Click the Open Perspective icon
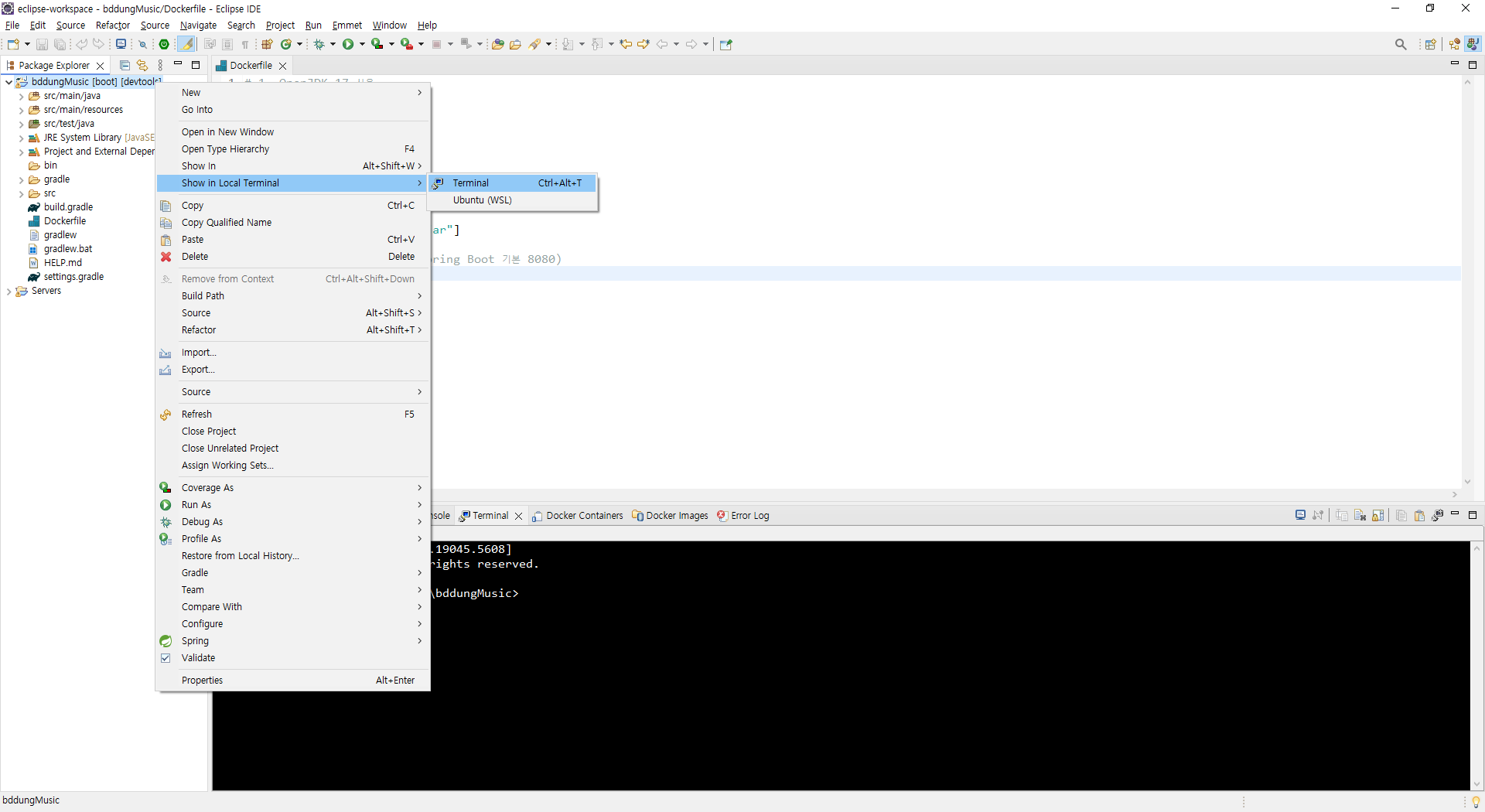Viewport: 1485px width, 812px height. 1431,44
